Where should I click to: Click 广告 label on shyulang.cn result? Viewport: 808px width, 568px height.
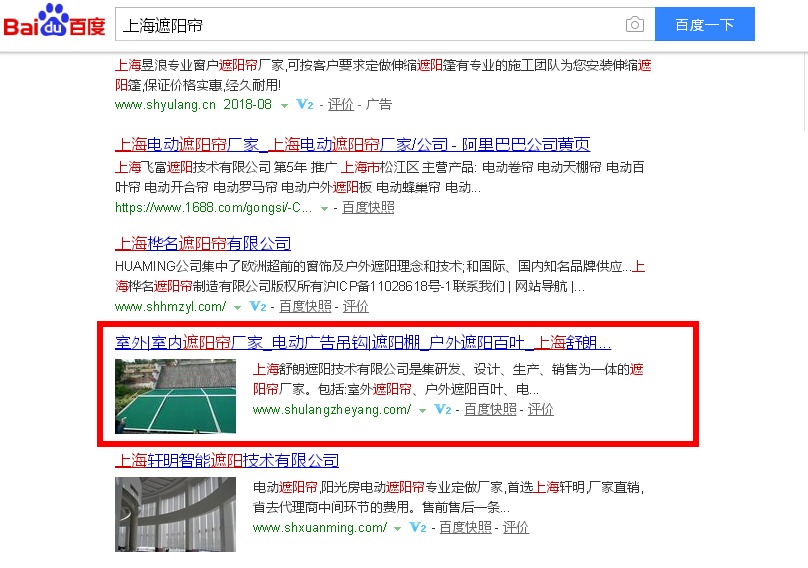tap(379, 105)
